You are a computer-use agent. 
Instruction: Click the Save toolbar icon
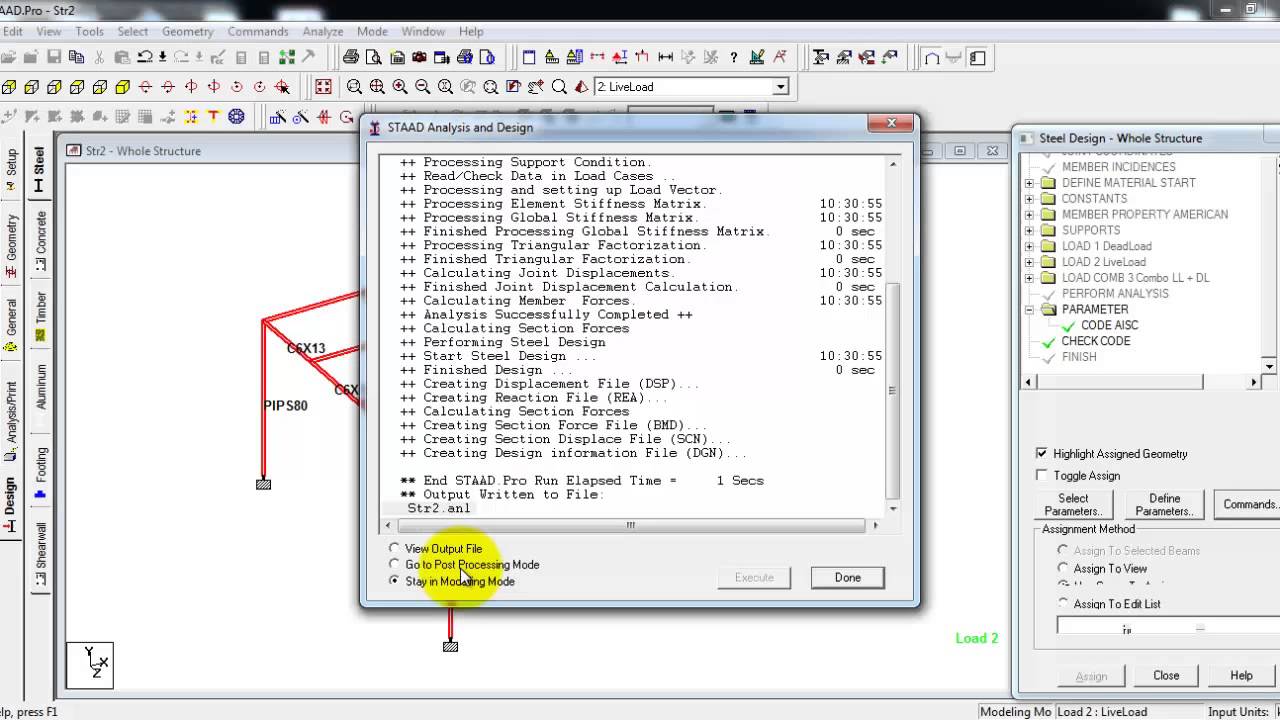[x=53, y=57]
